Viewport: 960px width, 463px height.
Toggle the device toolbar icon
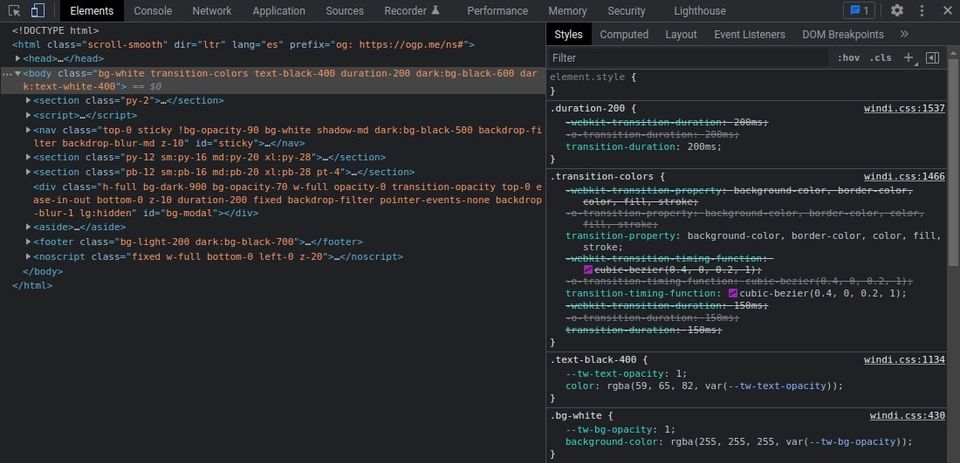[x=37, y=10]
